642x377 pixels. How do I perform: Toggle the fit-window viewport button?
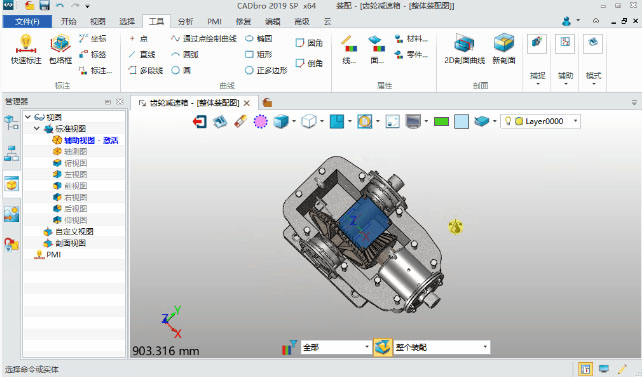coord(392,122)
